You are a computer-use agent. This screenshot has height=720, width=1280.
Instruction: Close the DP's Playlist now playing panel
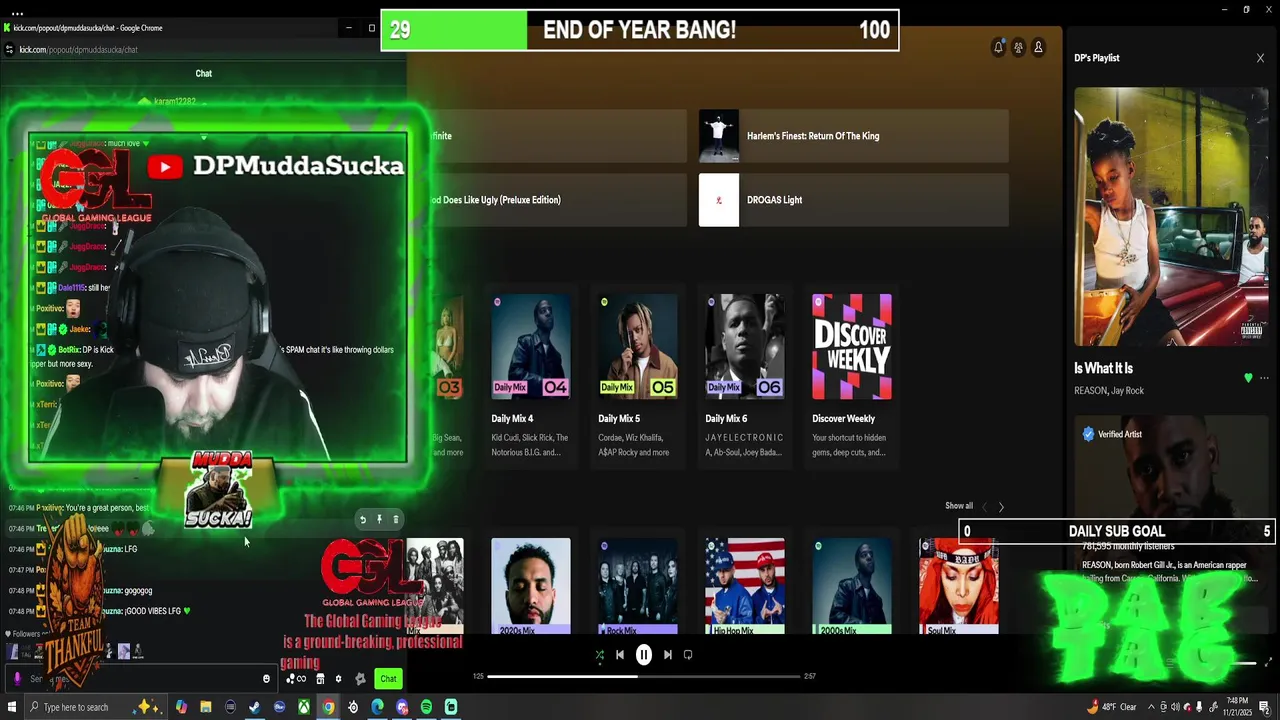[x=1260, y=58]
